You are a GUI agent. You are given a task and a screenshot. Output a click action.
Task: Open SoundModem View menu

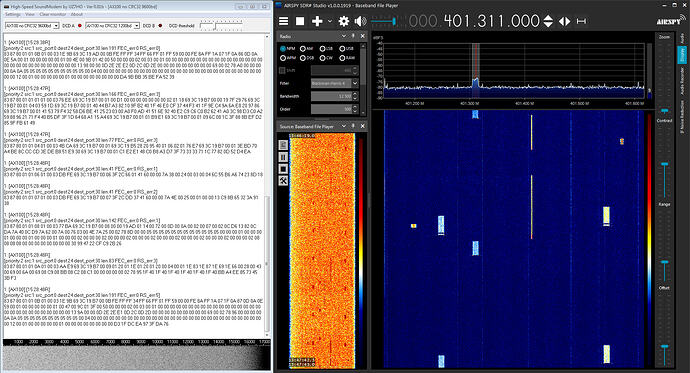pyautogui.click(x=29, y=14)
